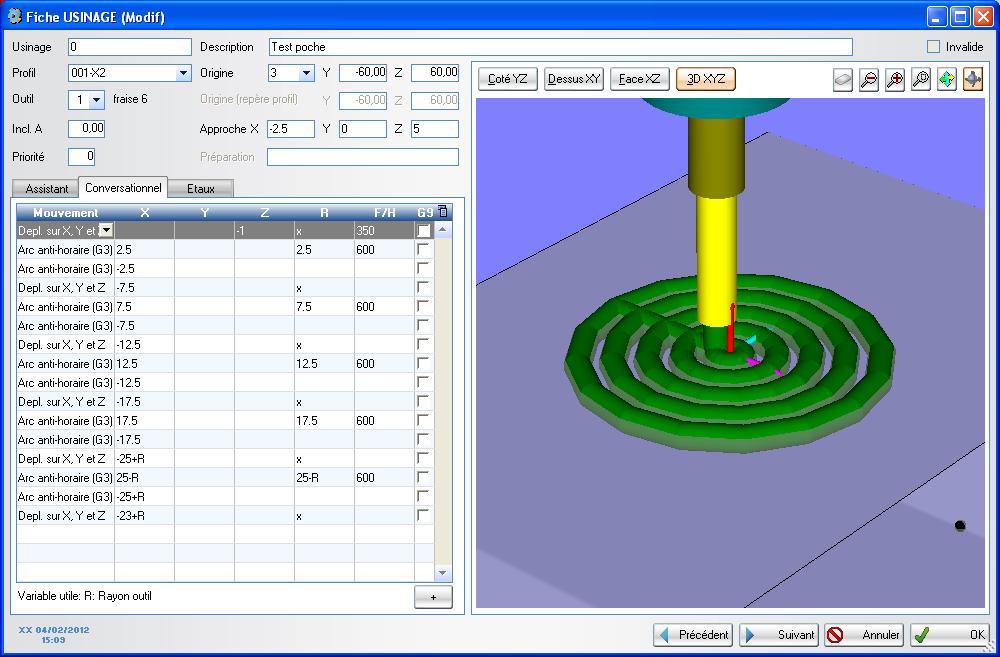Click the Incl. A field
This screenshot has height=657, width=1000.
click(x=86, y=128)
